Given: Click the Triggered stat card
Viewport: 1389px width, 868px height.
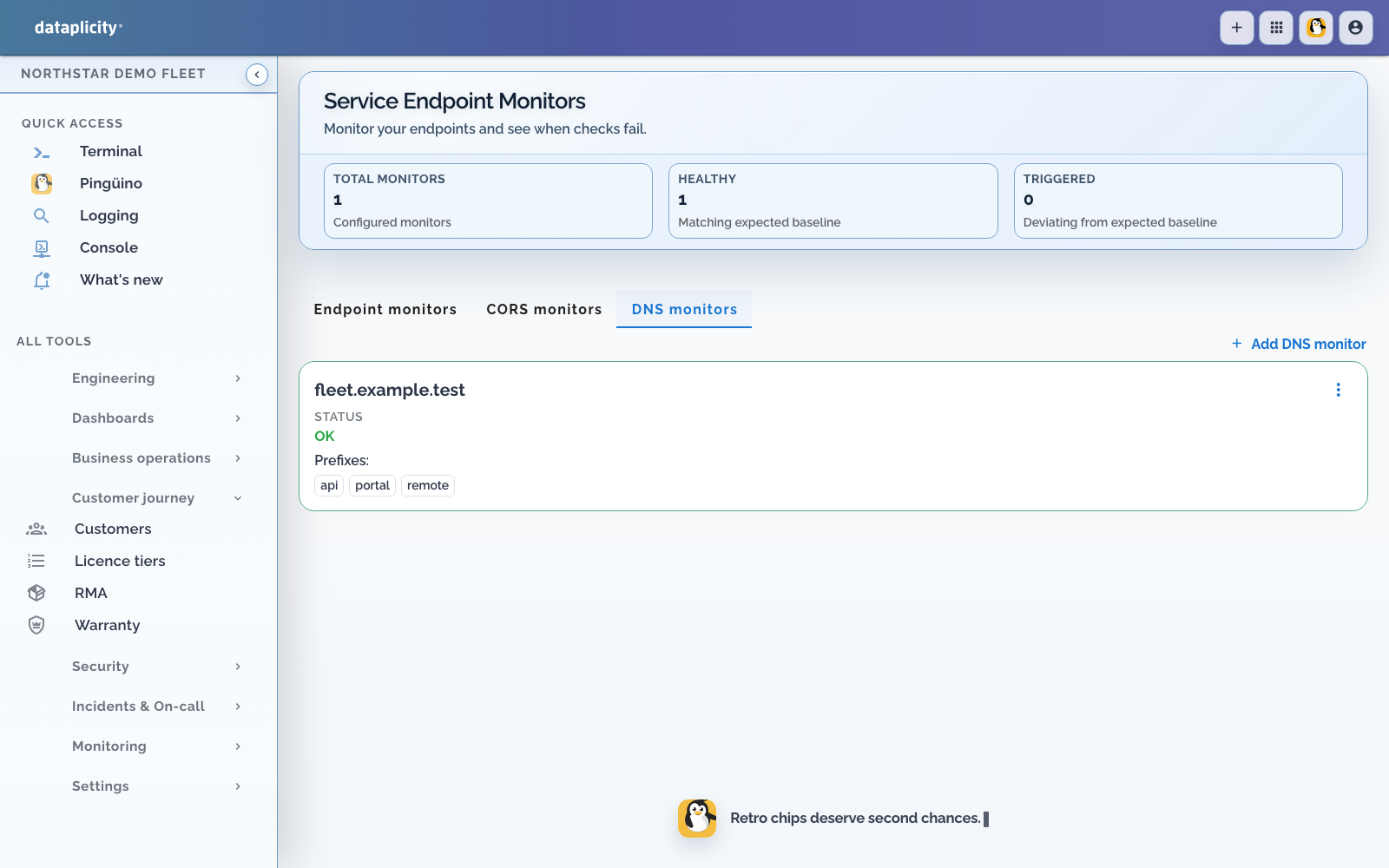Looking at the screenshot, I should click(x=1178, y=201).
